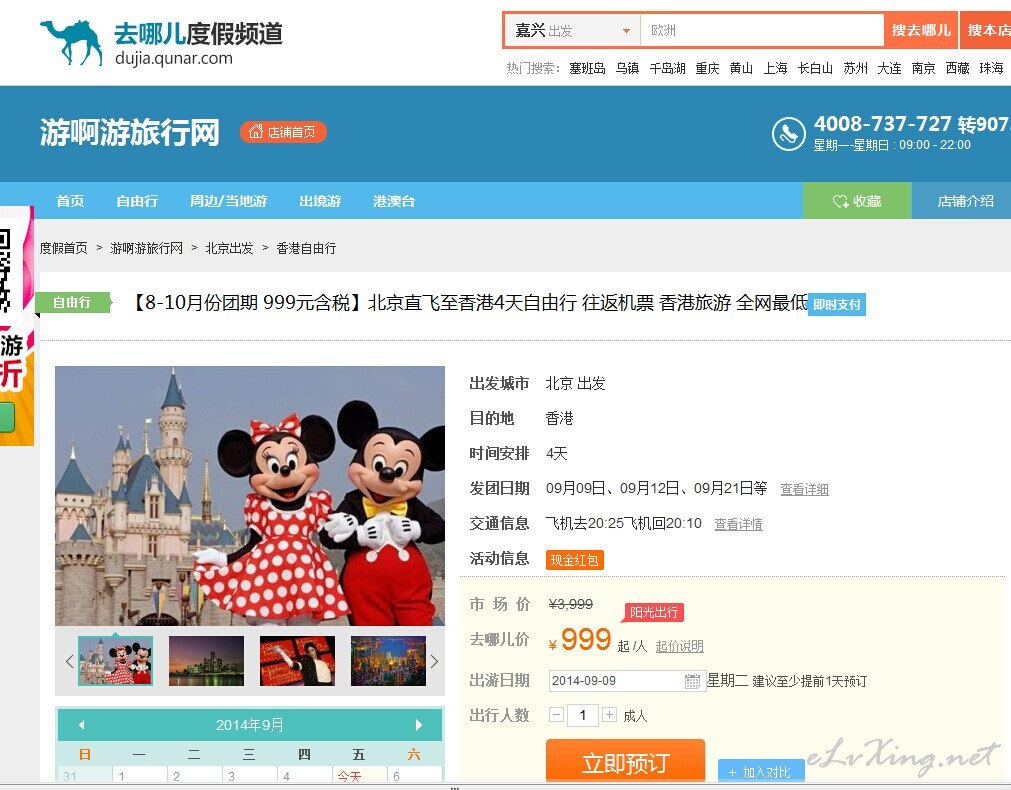Open the 港澳台 navigation tab

(x=393, y=201)
